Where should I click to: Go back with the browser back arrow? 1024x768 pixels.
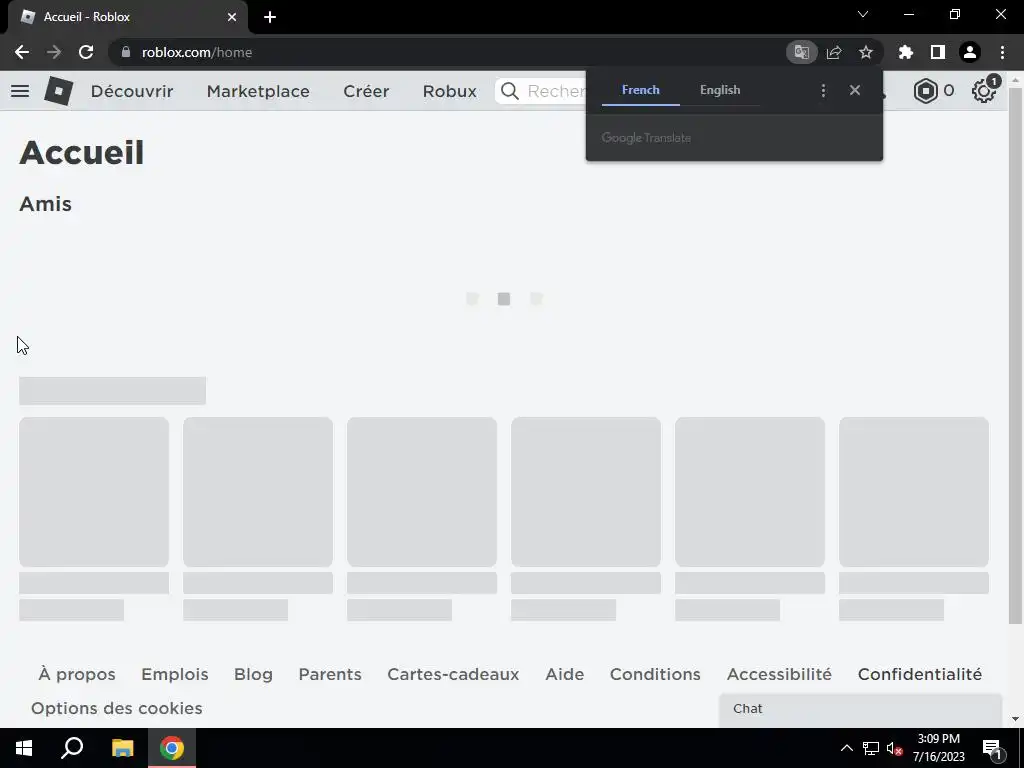(x=22, y=52)
